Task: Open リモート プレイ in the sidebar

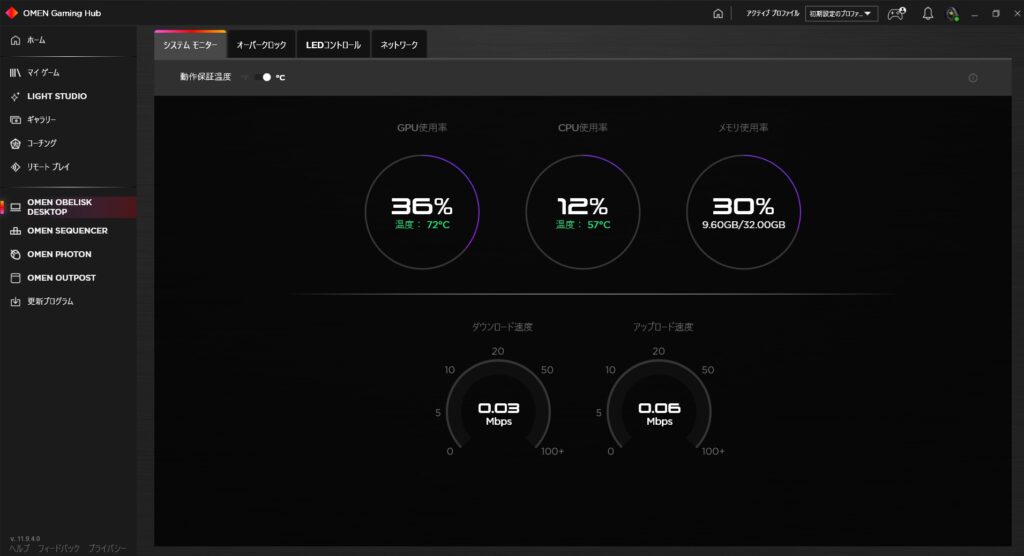Action: (x=48, y=167)
